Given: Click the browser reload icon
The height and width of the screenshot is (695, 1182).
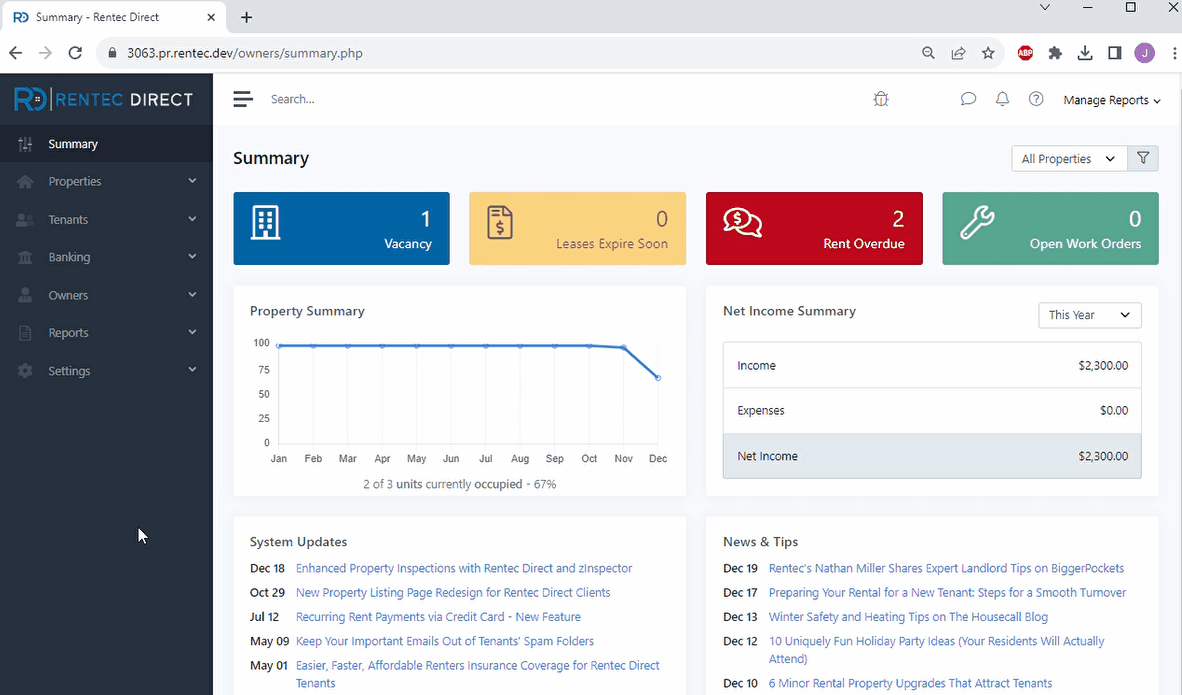Looking at the screenshot, I should 75,53.
